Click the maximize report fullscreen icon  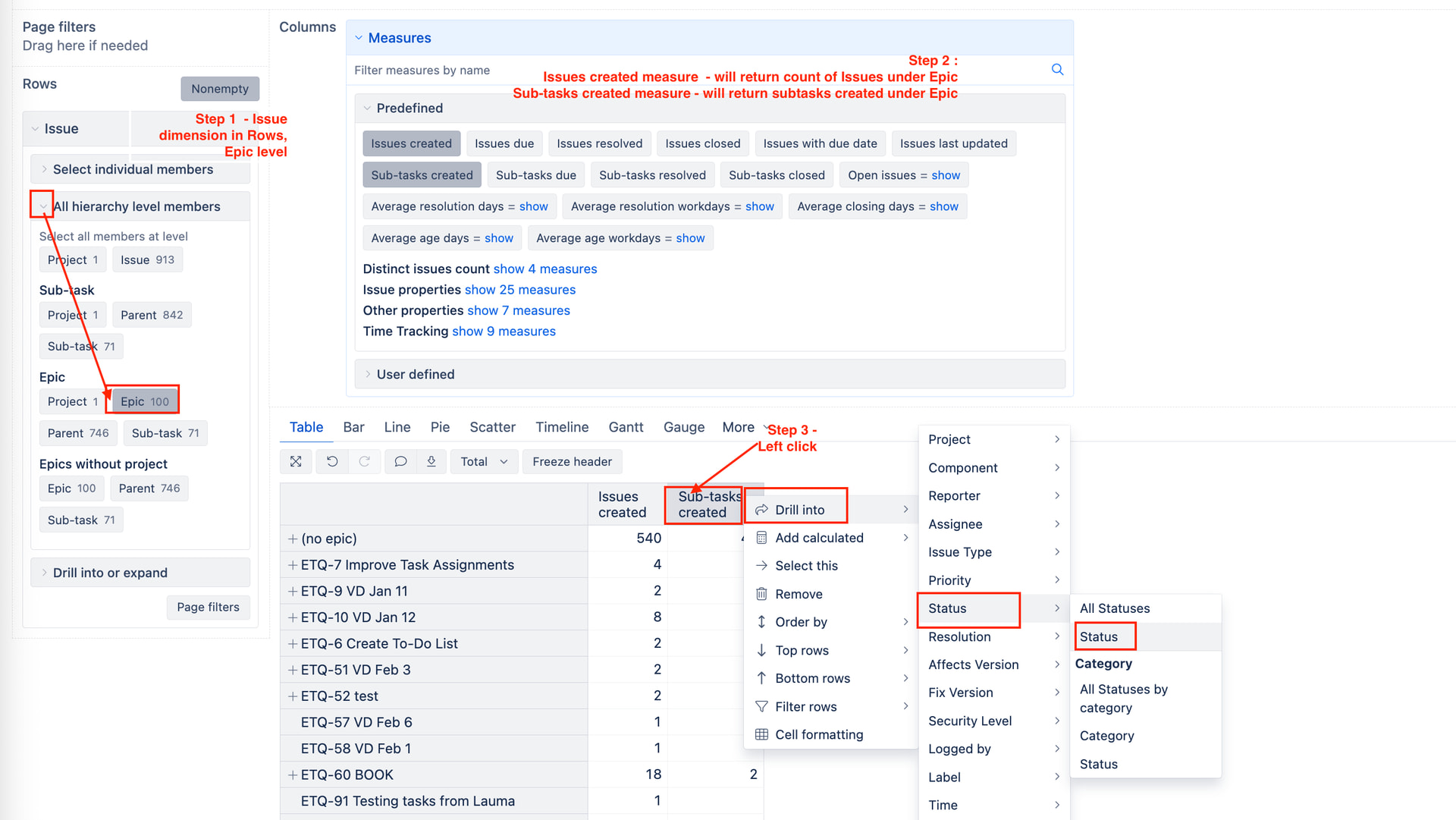click(x=296, y=461)
